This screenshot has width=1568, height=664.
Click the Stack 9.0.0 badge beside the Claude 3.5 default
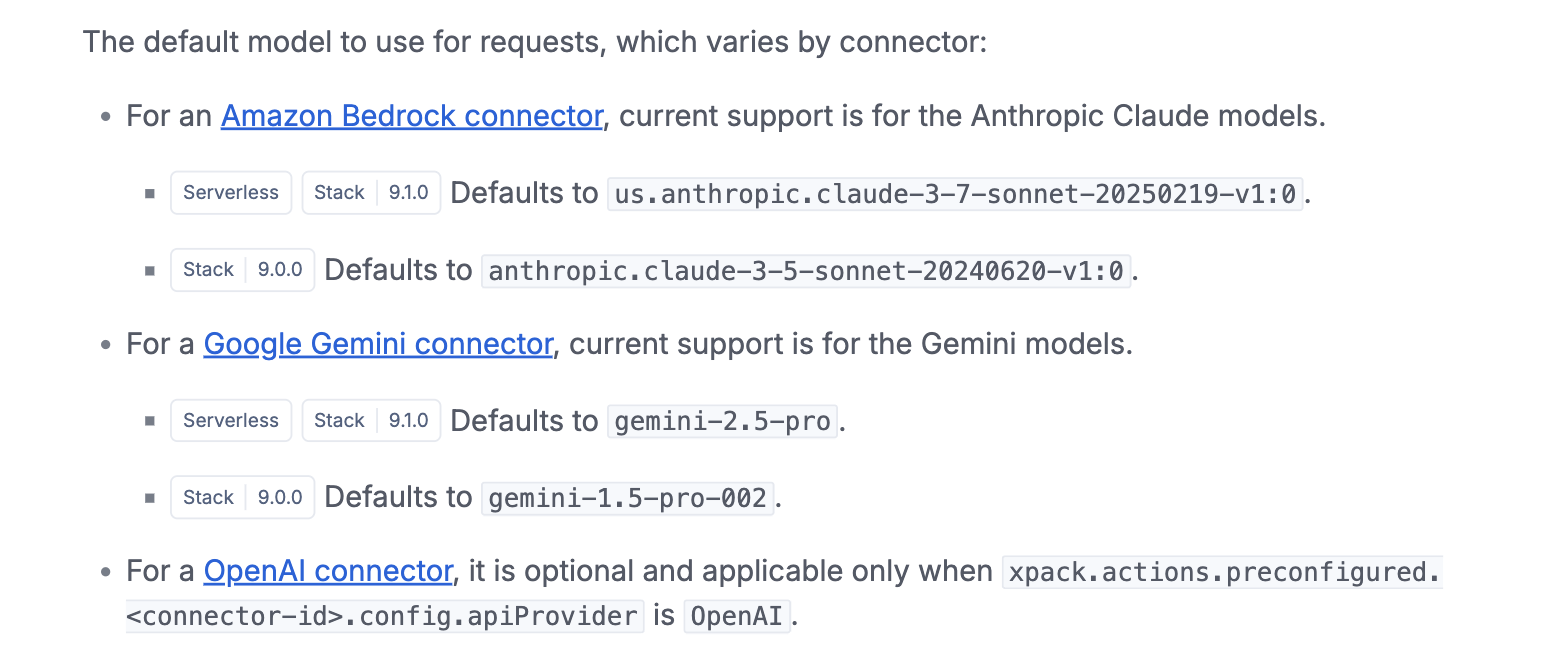(x=242, y=270)
